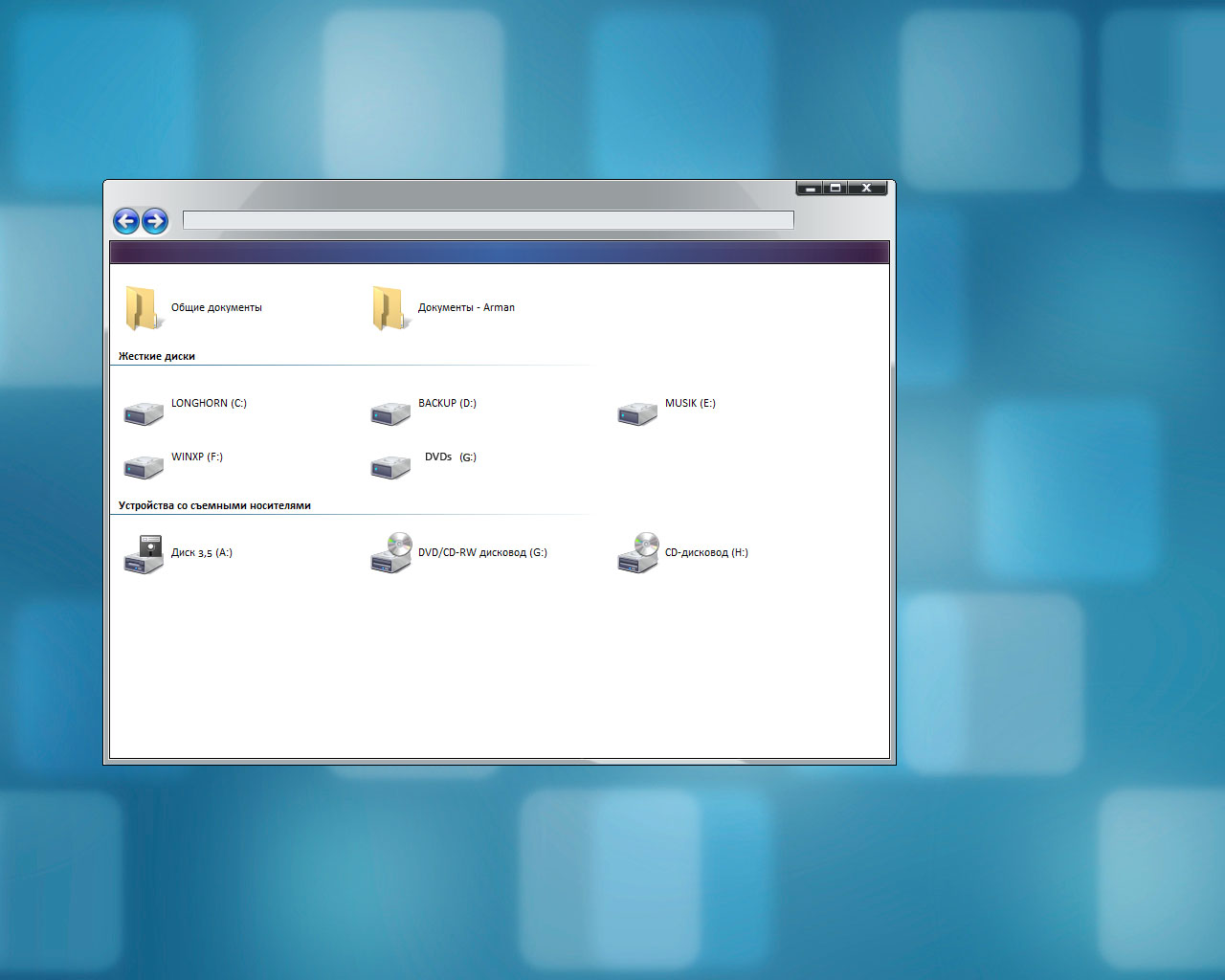Open the CD-дисковод (H:) drive icon
Image resolution: width=1225 pixels, height=980 pixels.
637,553
